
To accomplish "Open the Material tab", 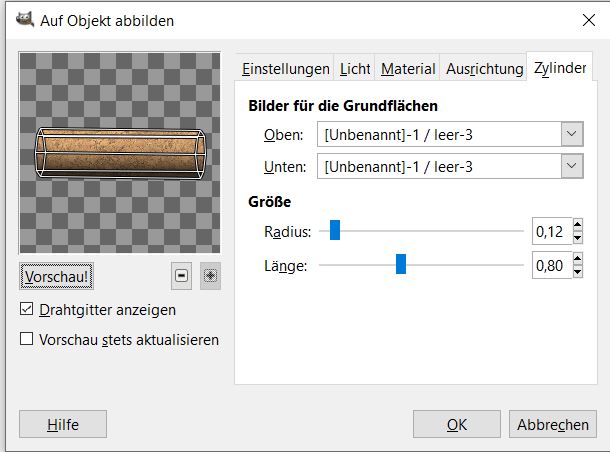I will pyautogui.click(x=407, y=68).
